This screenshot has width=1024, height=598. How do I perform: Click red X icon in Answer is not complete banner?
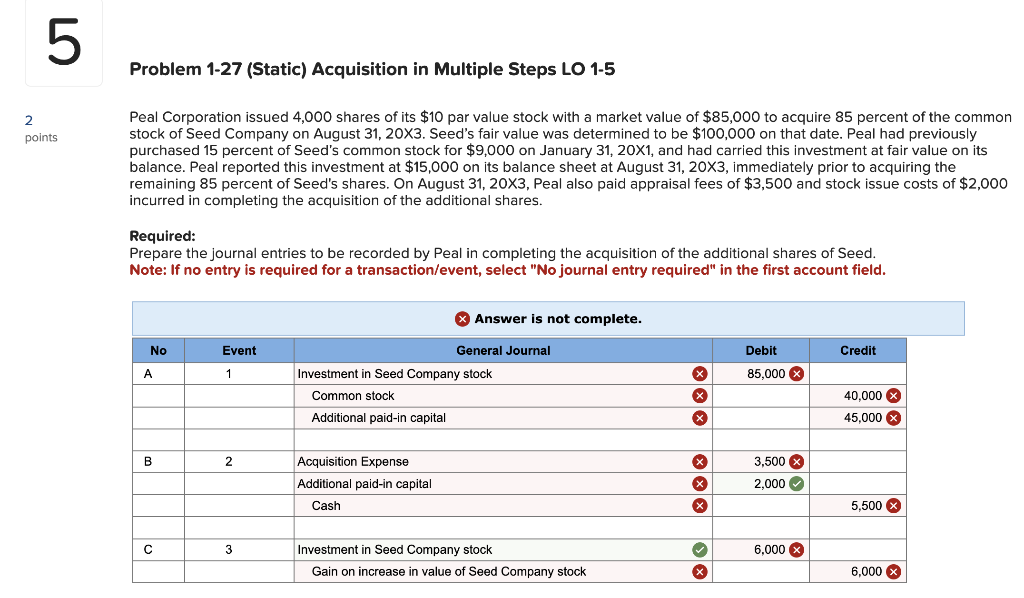click(462, 318)
